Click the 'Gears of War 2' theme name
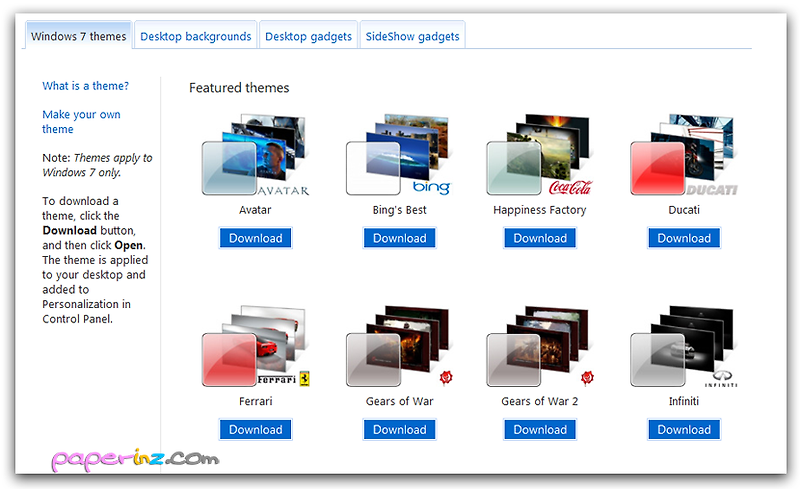 point(540,401)
